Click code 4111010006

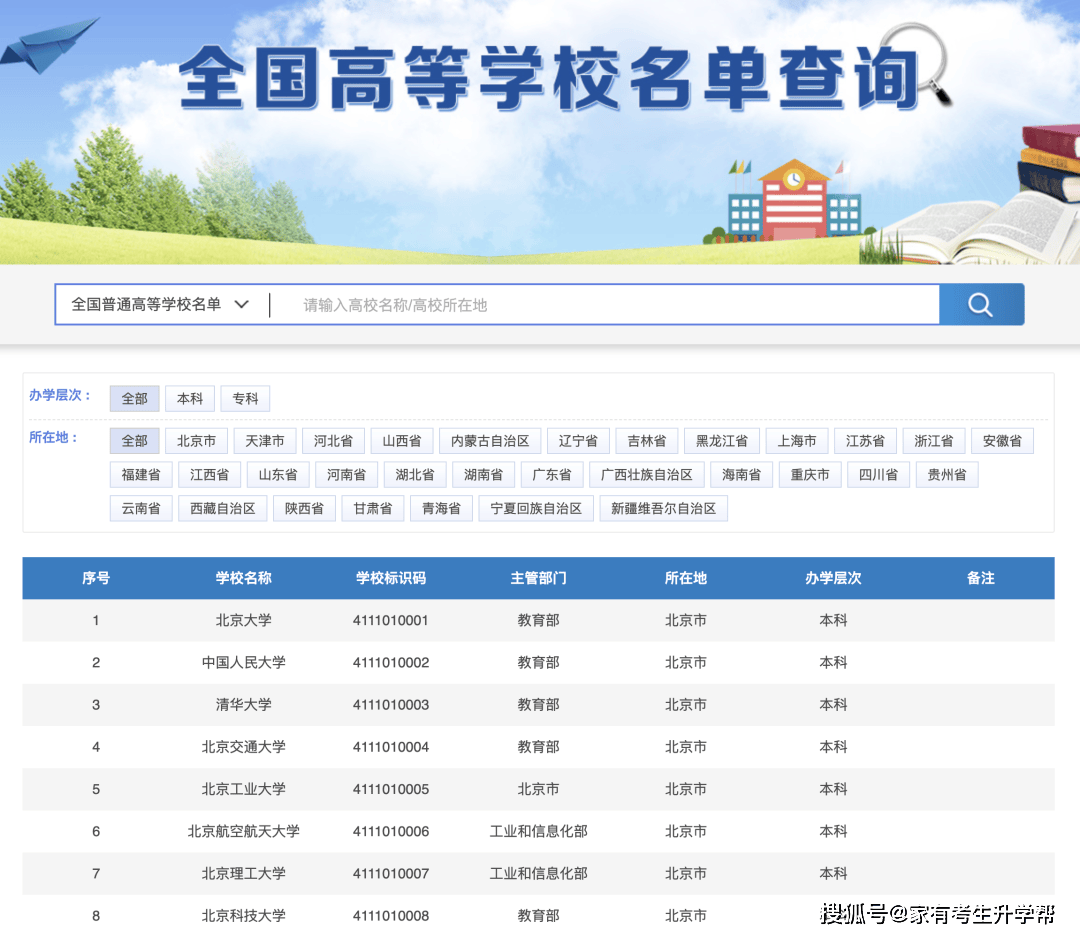391,831
